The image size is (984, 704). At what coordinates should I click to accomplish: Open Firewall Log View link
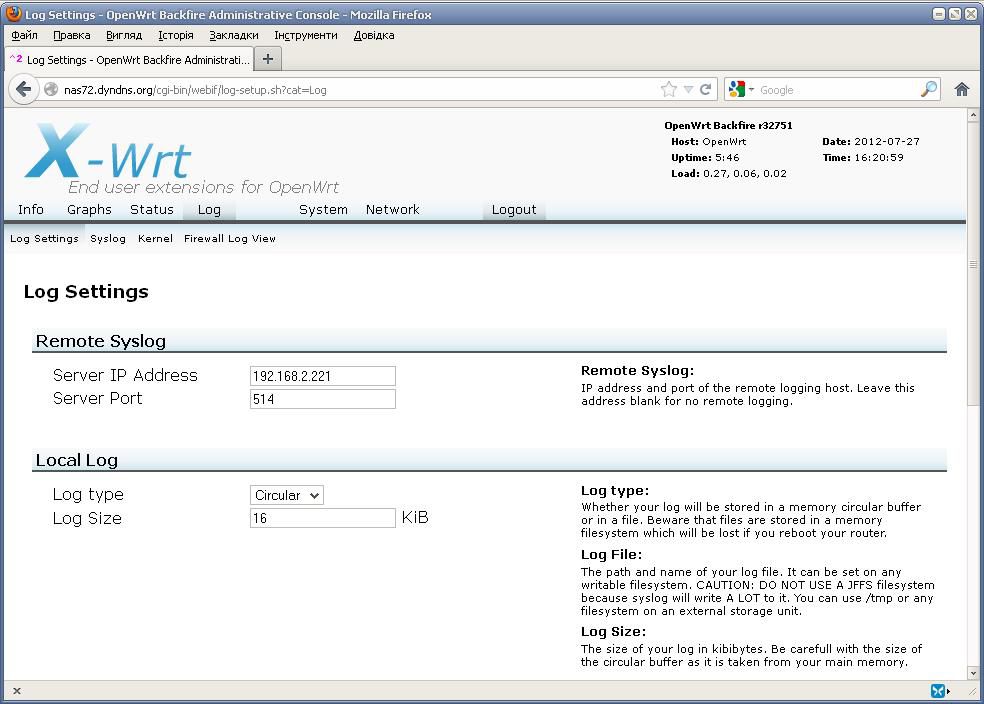click(229, 238)
